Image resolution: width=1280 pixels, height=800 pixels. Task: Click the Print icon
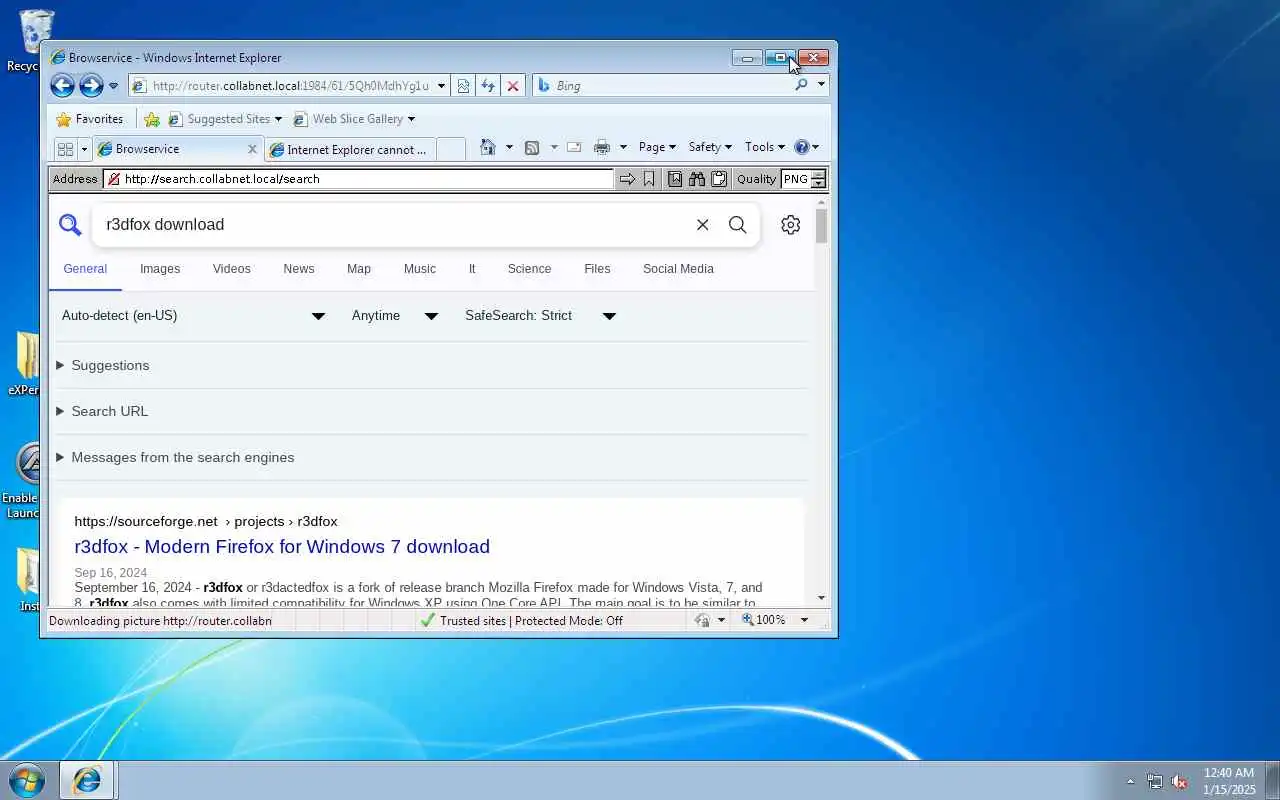pyautogui.click(x=602, y=147)
